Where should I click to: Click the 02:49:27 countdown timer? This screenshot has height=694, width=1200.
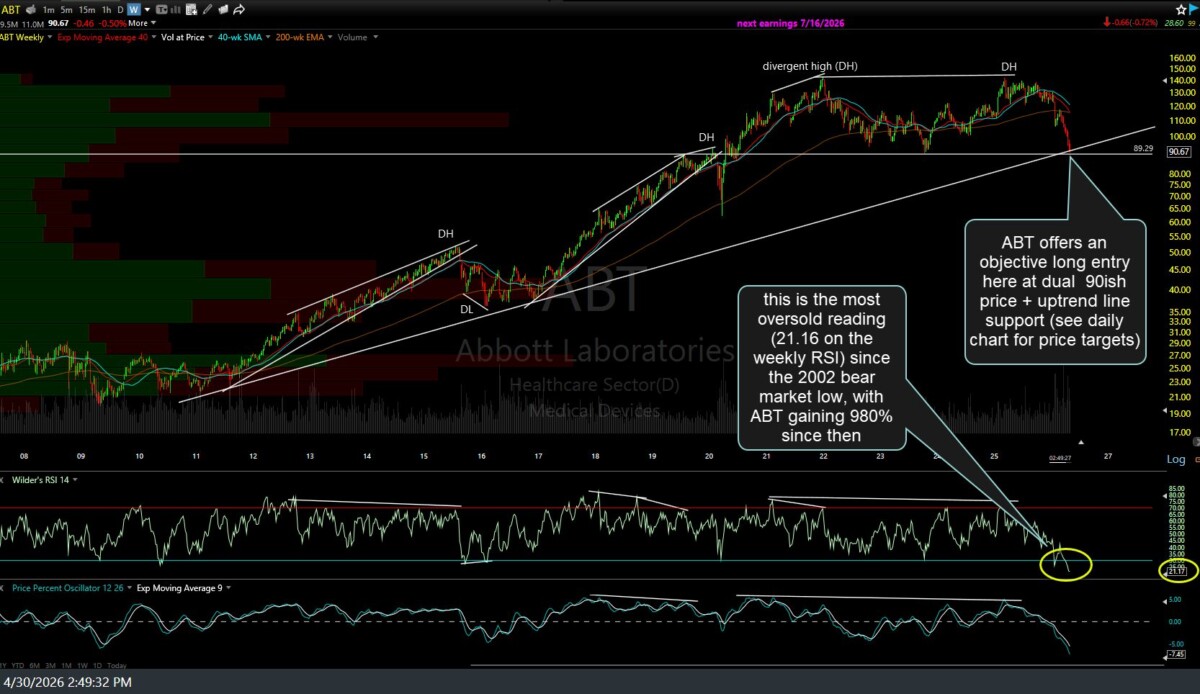pyautogui.click(x=1061, y=459)
